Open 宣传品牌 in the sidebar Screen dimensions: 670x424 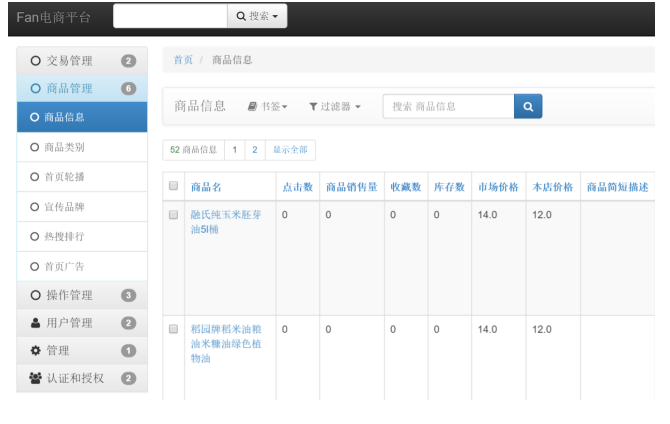click(x=82, y=207)
